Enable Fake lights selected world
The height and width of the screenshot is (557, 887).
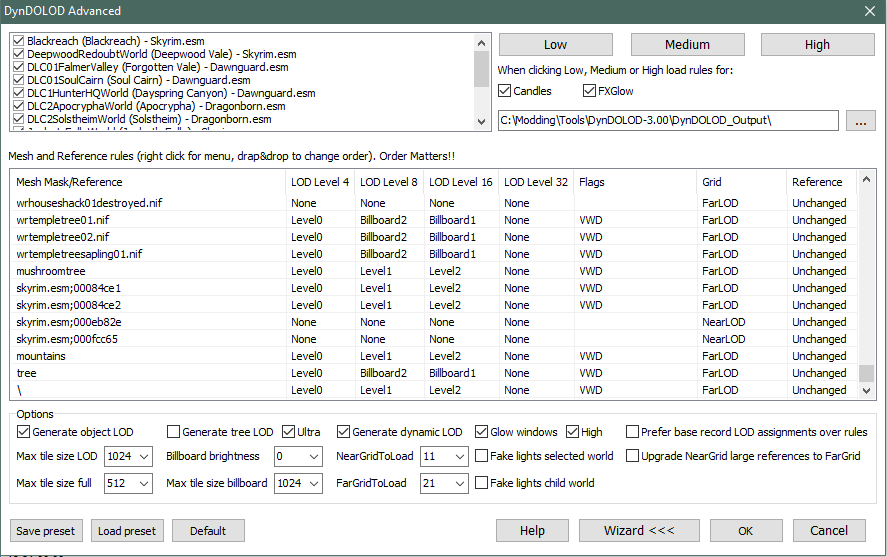481,456
